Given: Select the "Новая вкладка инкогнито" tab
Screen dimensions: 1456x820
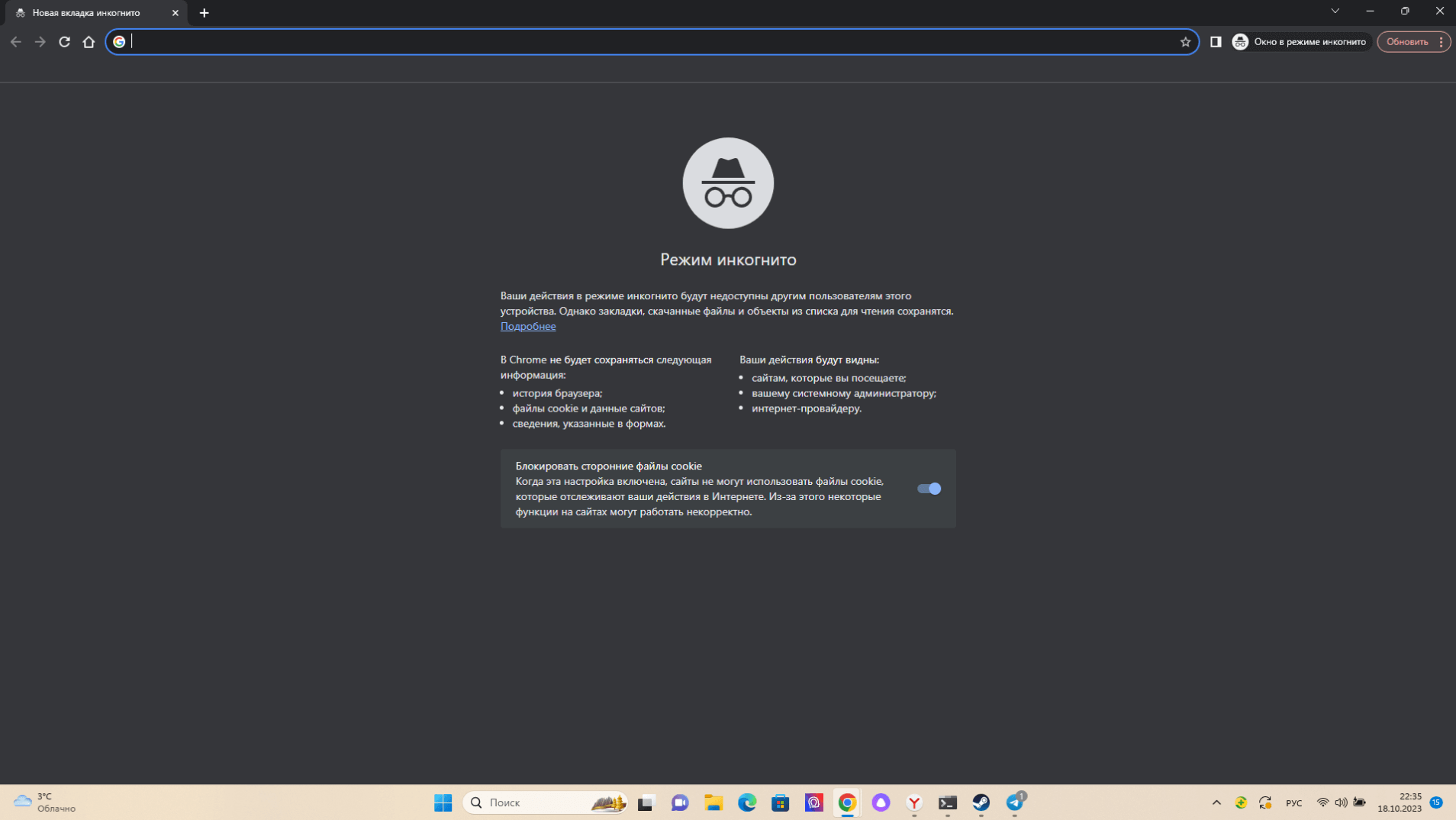Looking at the screenshot, I should point(86,13).
